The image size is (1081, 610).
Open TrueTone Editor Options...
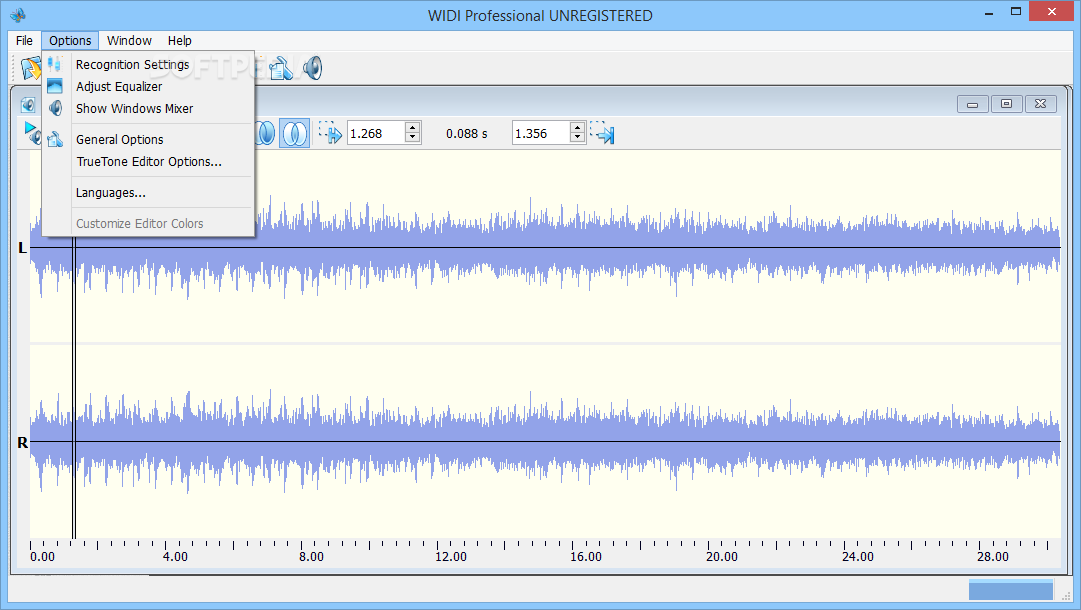tap(148, 161)
